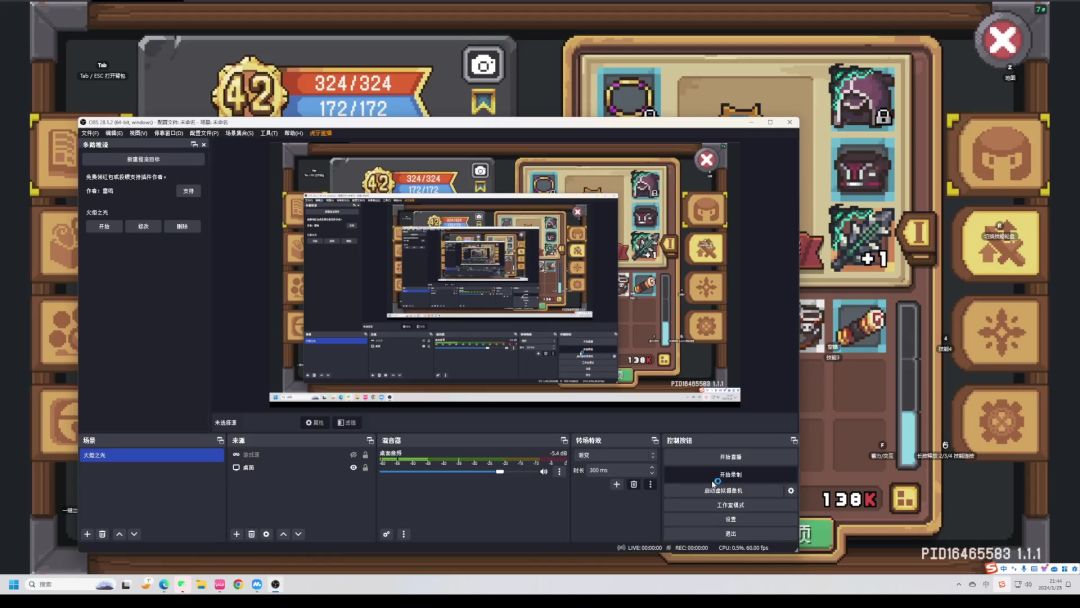The width and height of the screenshot is (1080, 608).
Task: Toggle the lock on the 桌面 source
Action: click(x=365, y=467)
